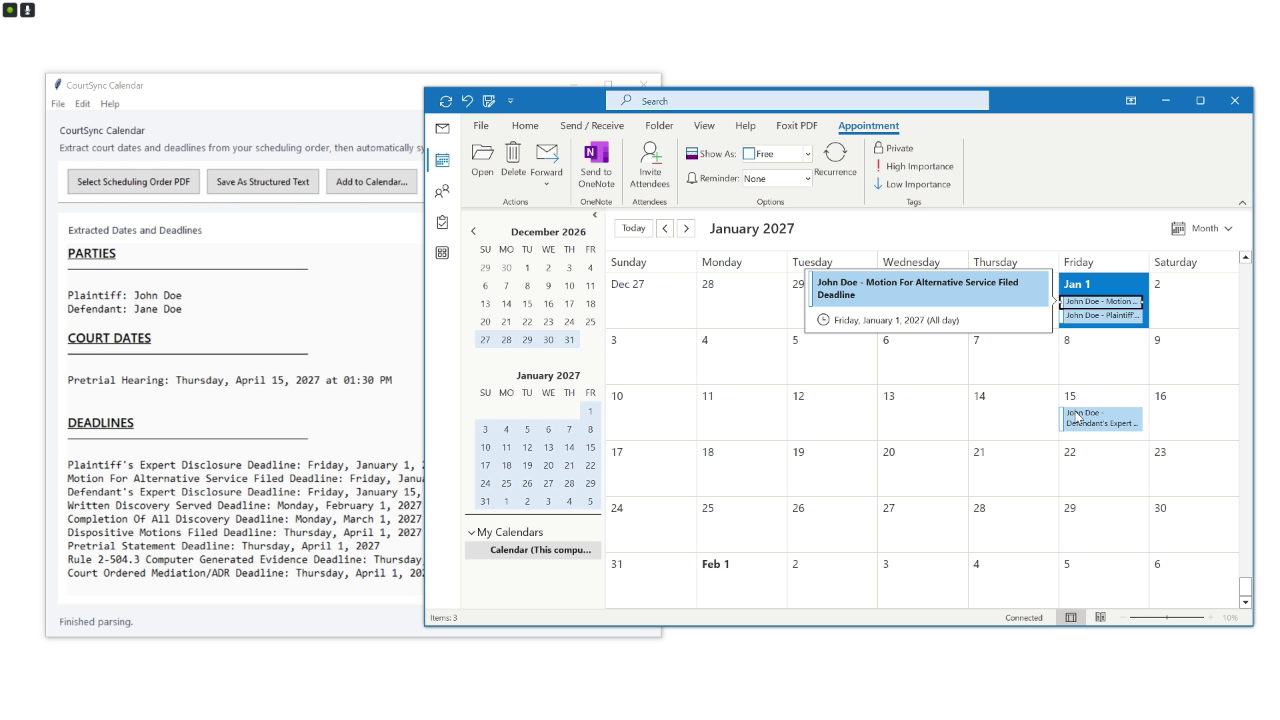Open the Month view dropdown
The width and height of the screenshot is (1280, 720).
click(x=1203, y=228)
